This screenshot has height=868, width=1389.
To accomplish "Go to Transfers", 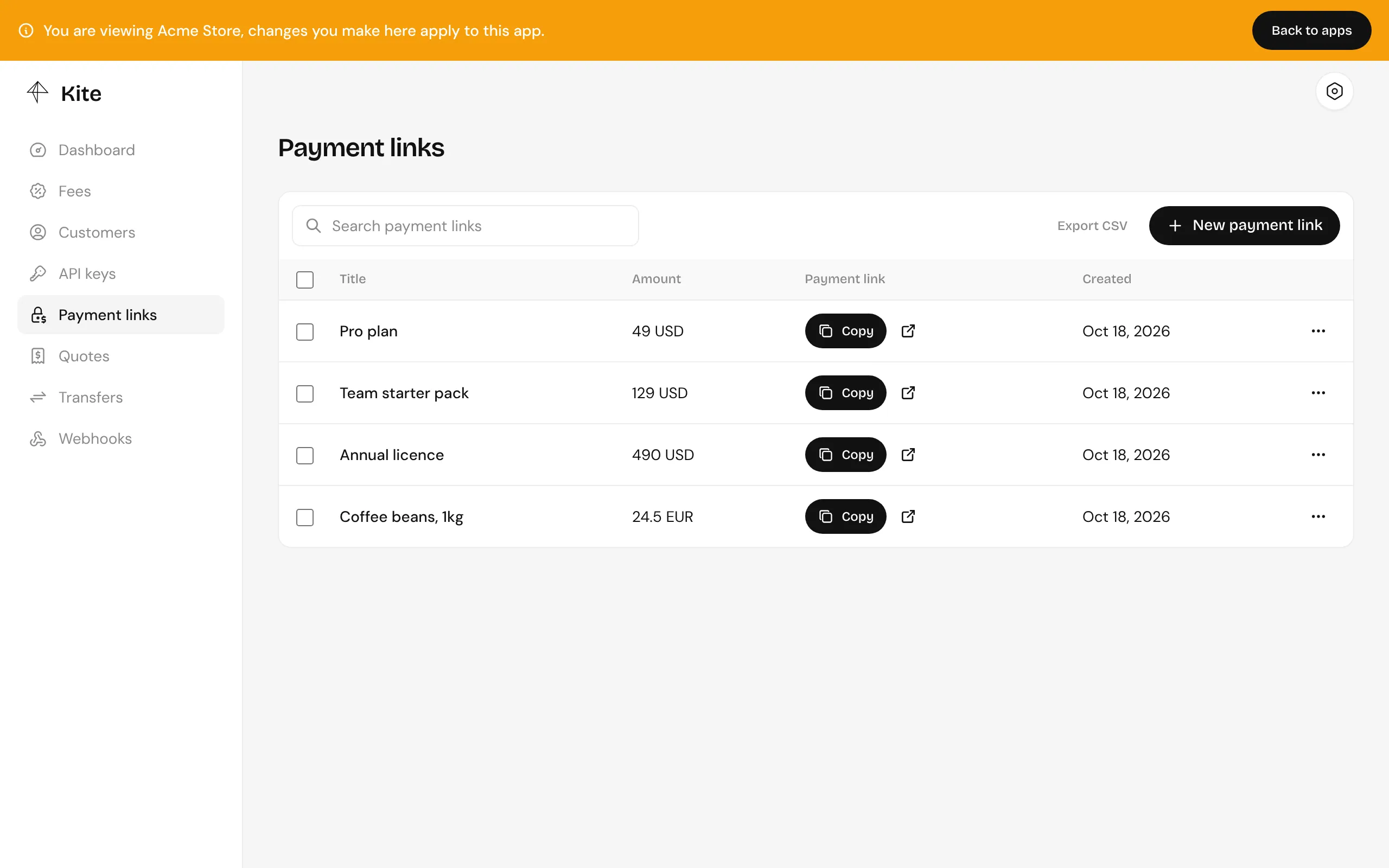I will tap(120, 397).
